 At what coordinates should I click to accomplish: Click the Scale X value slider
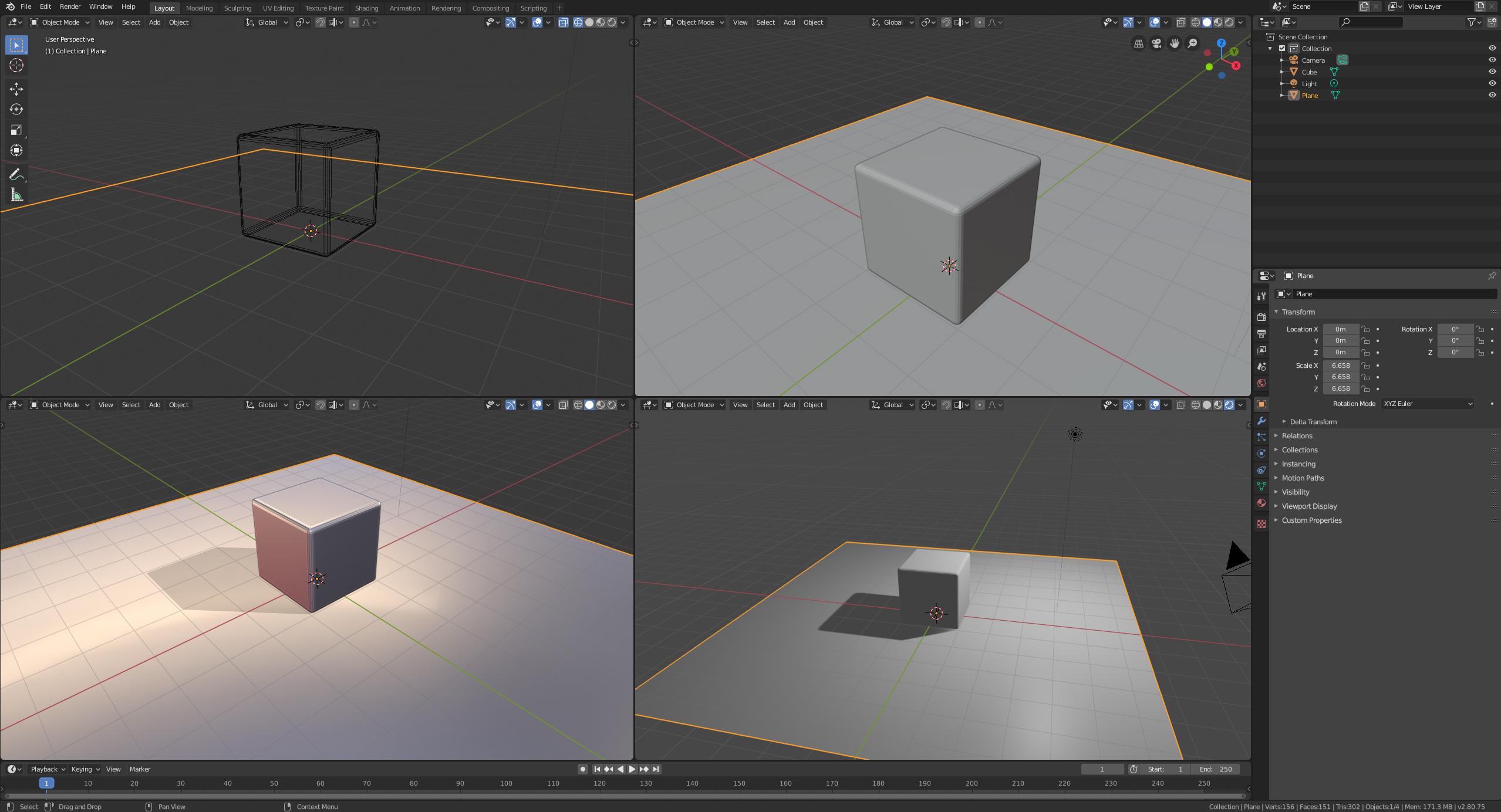[x=1341, y=366]
